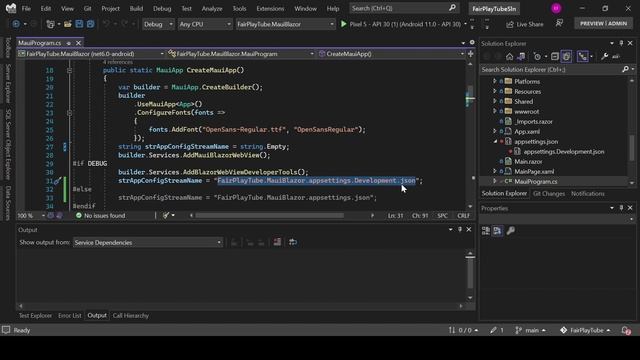Click the CRLF line ending indicator
640x360 pixels.
pos(463,216)
